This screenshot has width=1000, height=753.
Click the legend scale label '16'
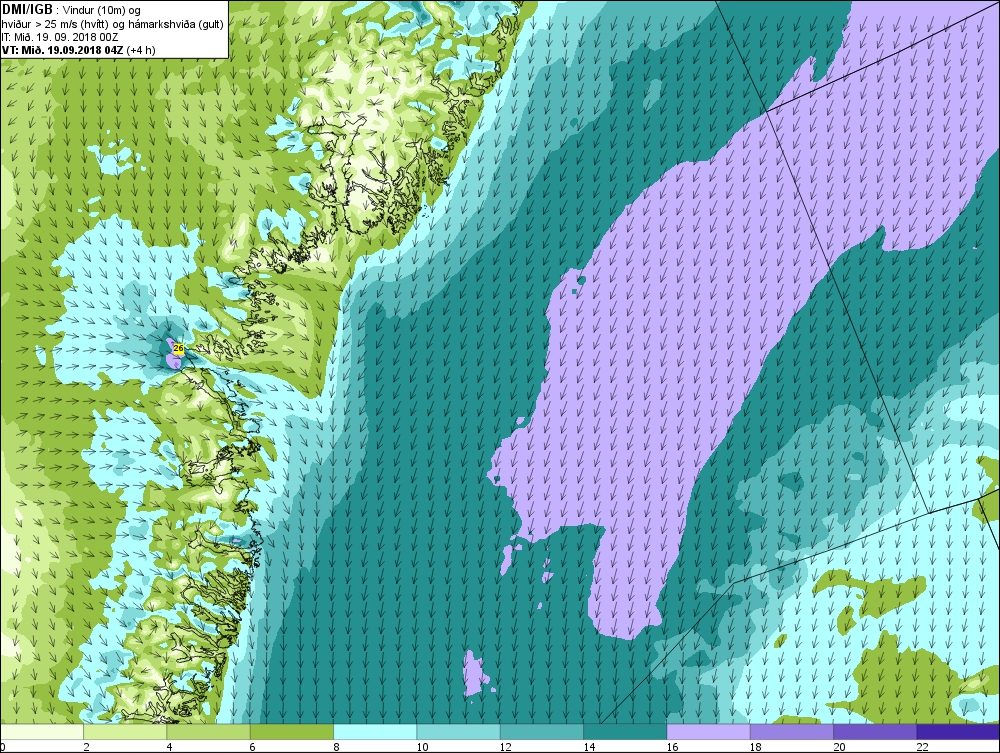point(672,747)
